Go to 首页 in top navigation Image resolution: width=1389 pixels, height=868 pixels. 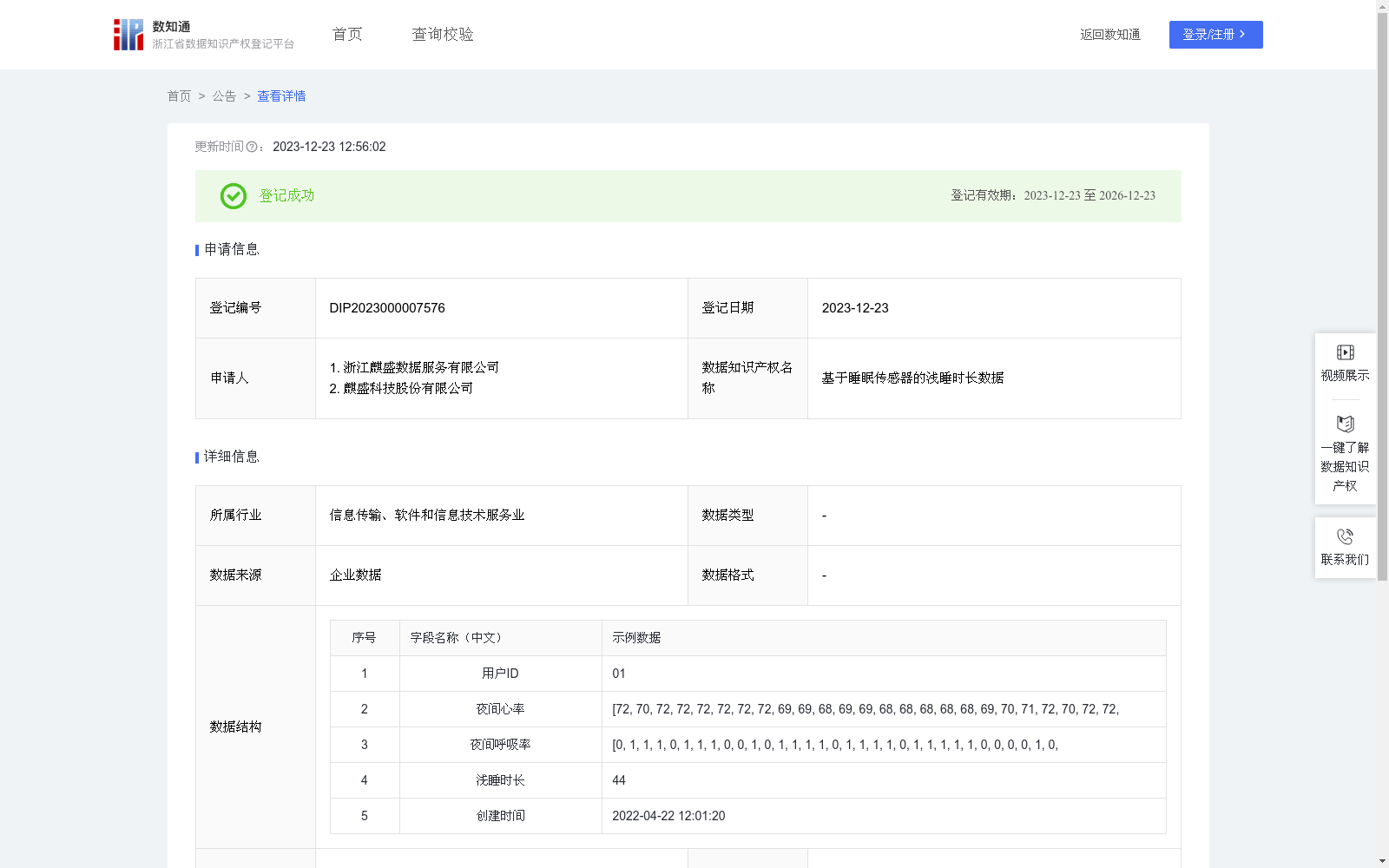click(x=347, y=35)
